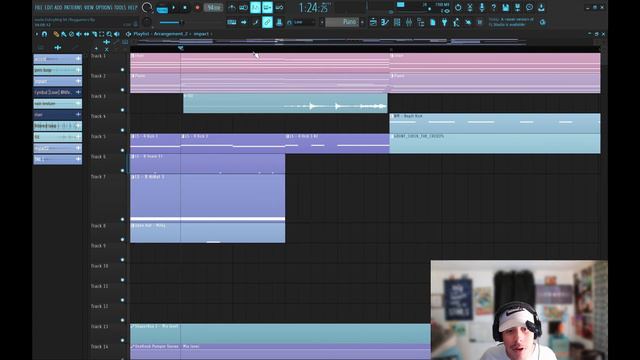Toggle the highlighted countdown-before-recording icon
This screenshot has height=360, width=640.
[x=256, y=7]
